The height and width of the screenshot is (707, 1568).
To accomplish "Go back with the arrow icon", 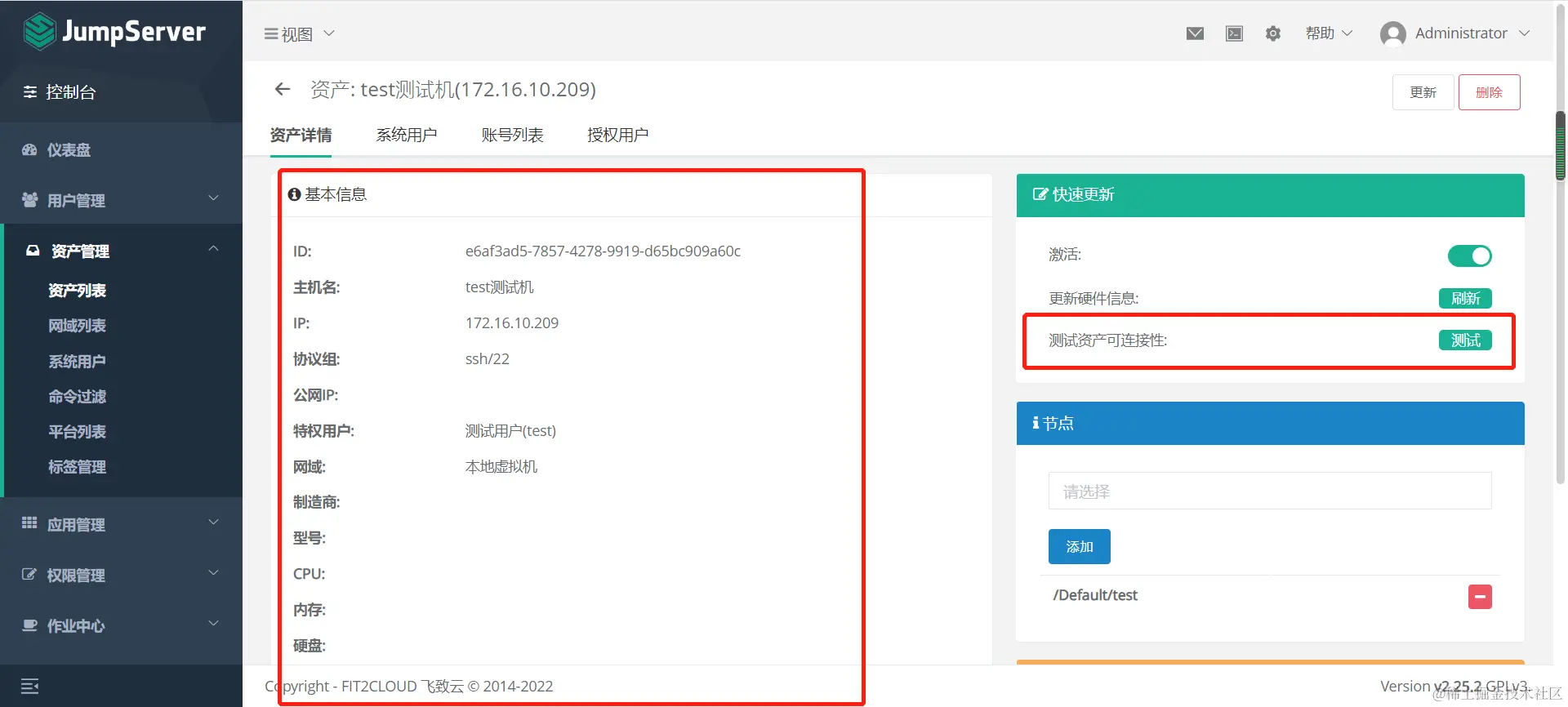I will point(283,89).
